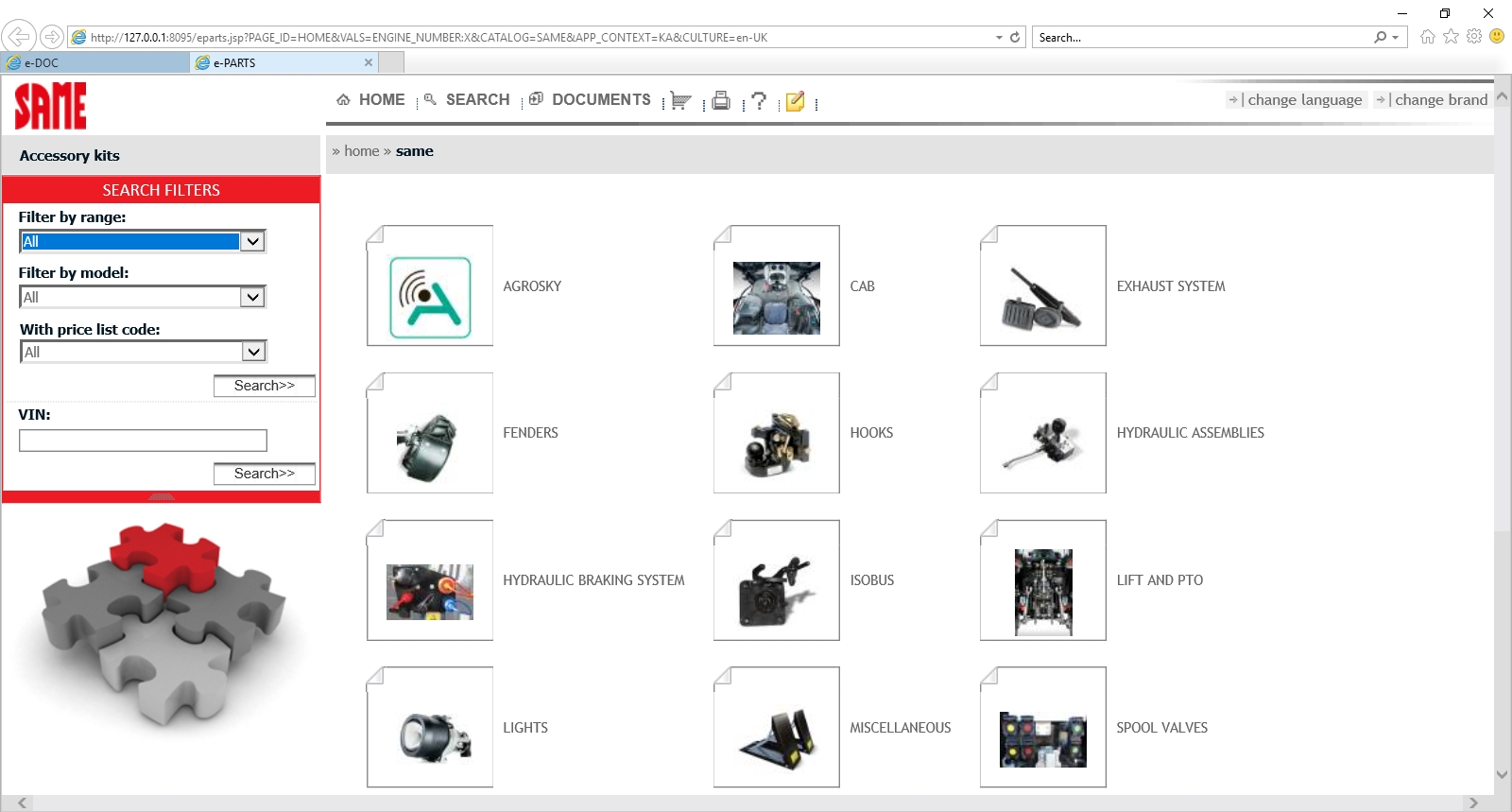Image resolution: width=1512 pixels, height=812 pixels.
Task: Expand the Filter by model dropdown
Action: [x=252, y=297]
